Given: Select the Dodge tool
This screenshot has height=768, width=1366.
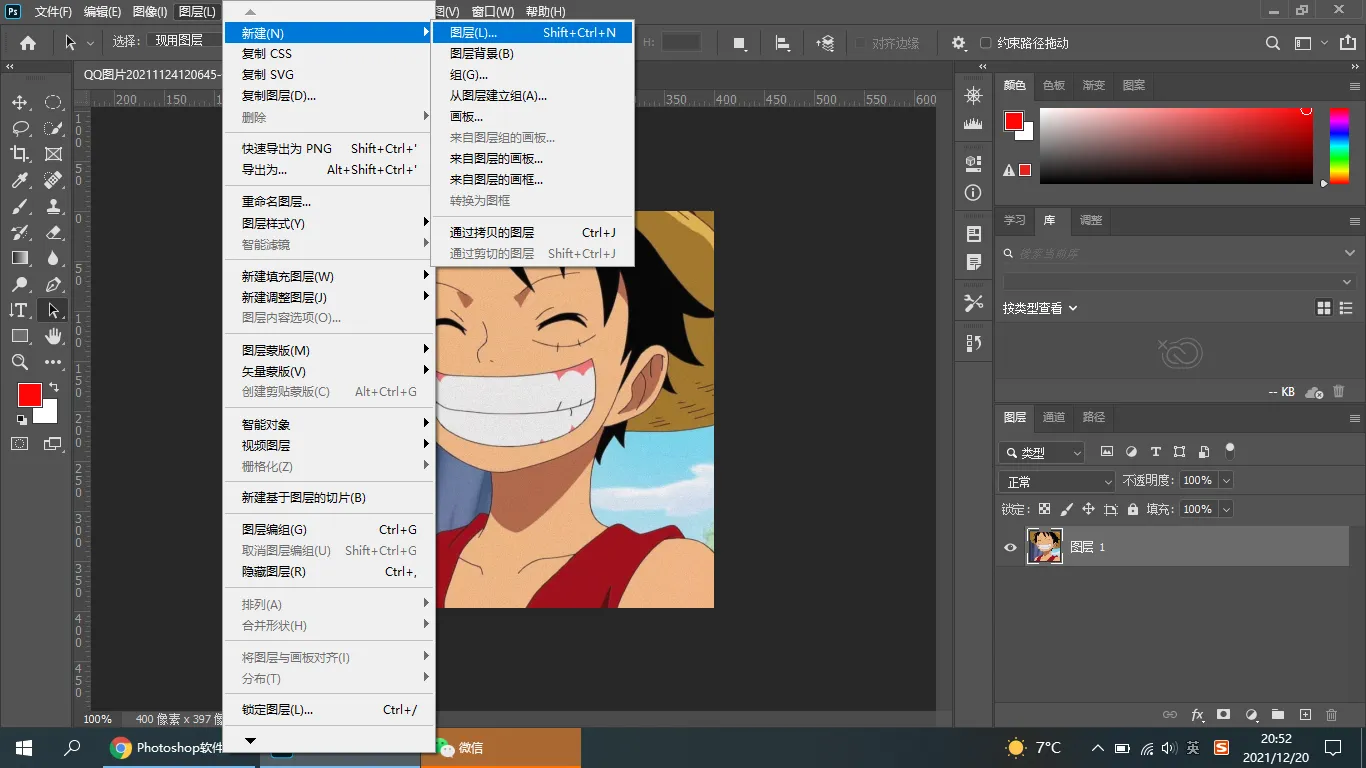Looking at the screenshot, I should tap(20, 284).
